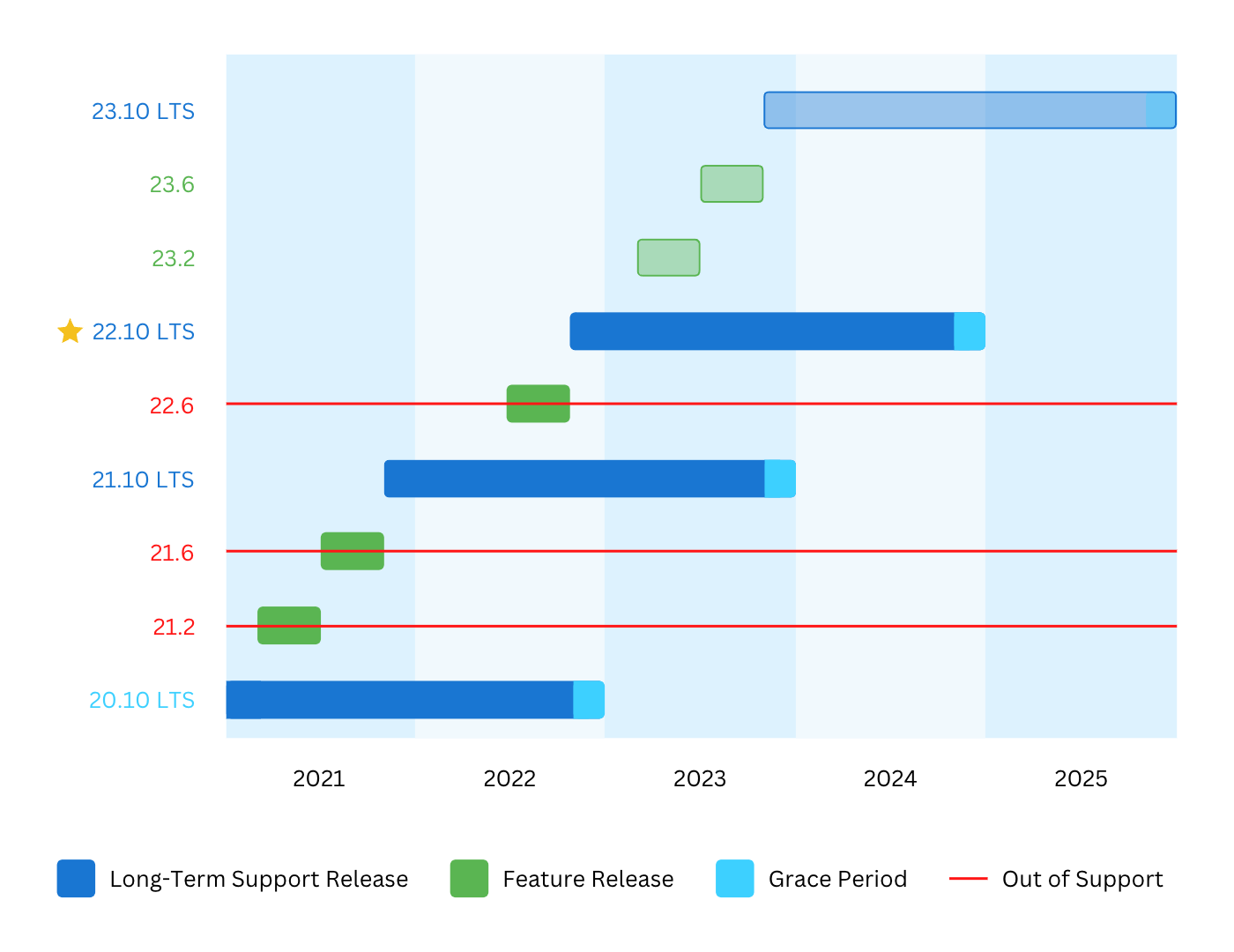The width and height of the screenshot is (1234, 952).
Task: Click the red '22.6' row label
Action: tap(172, 406)
